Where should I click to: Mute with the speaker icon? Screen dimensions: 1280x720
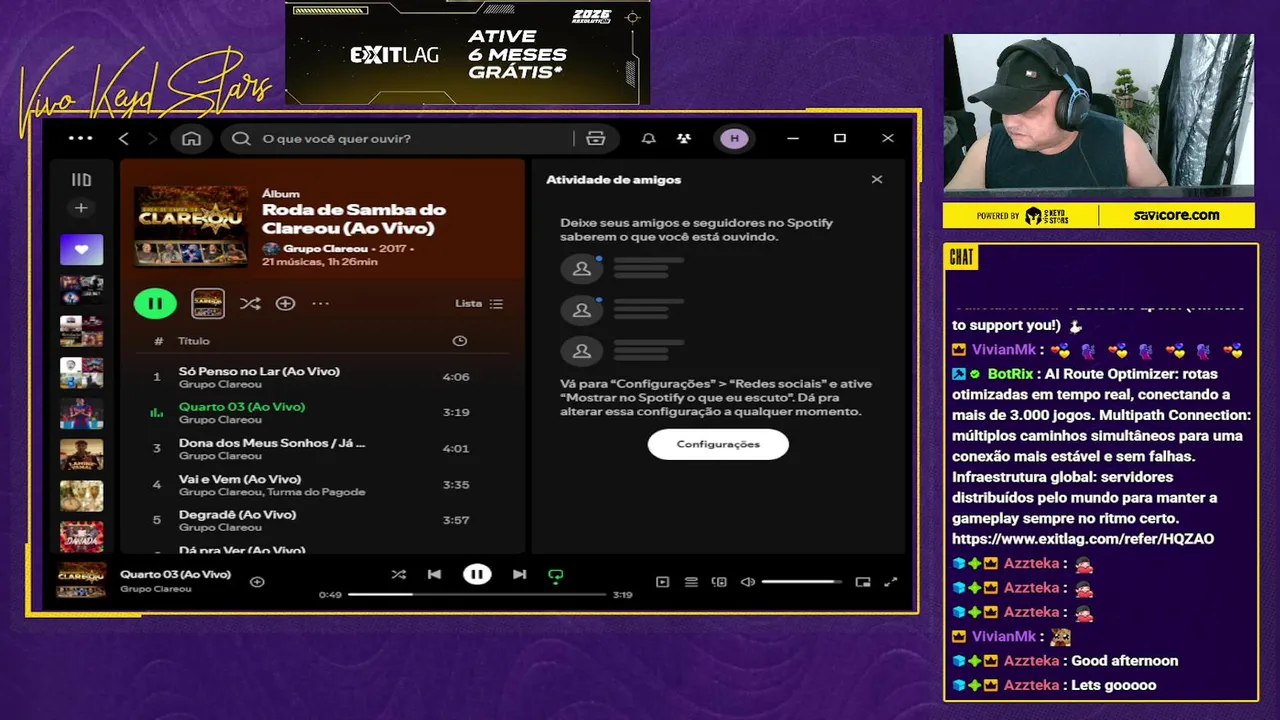click(747, 582)
